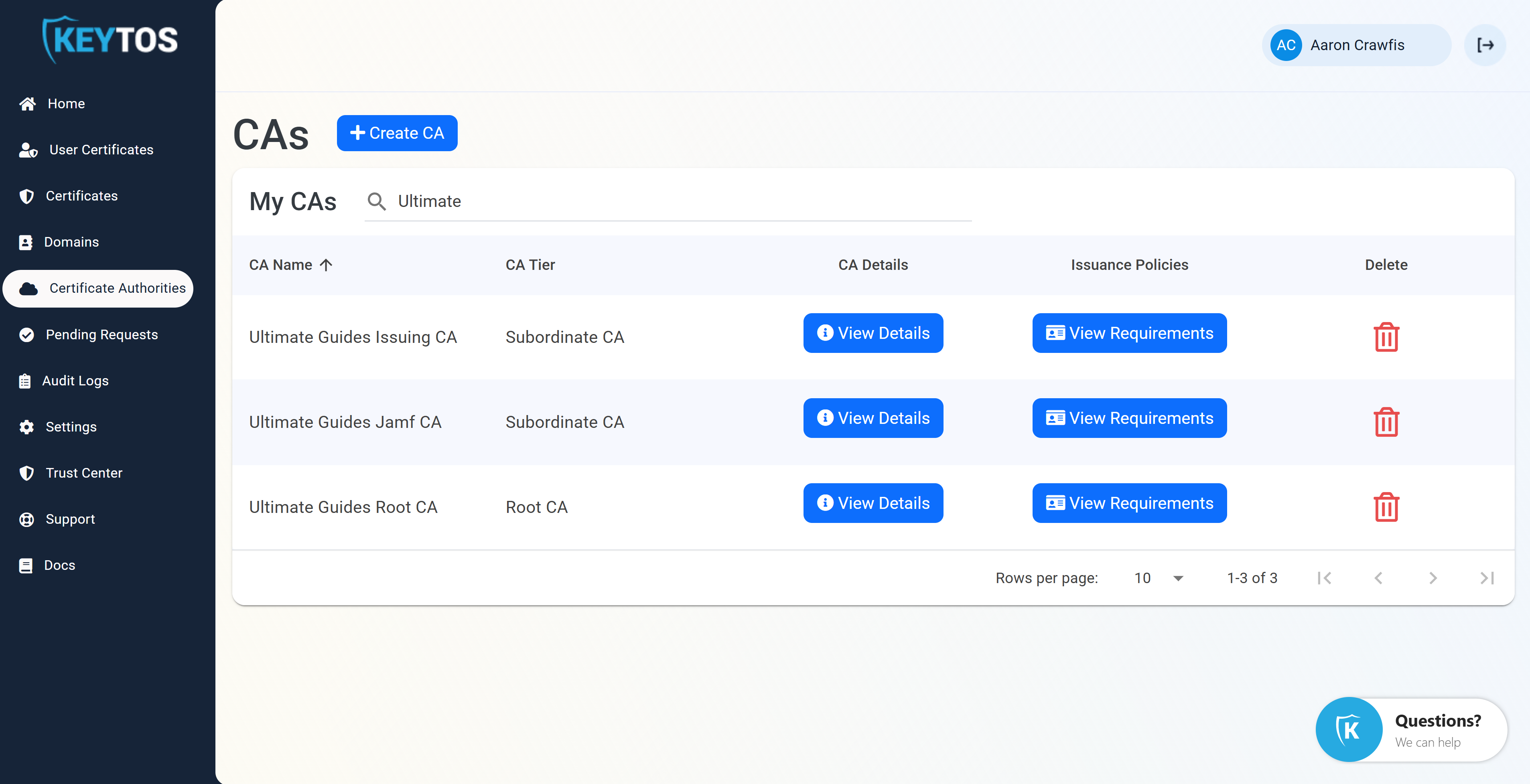This screenshot has width=1530, height=784.
Task: Delete the Ultimate Guides Issuing CA
Action: pyautogui.click(x=1386, y=337)
